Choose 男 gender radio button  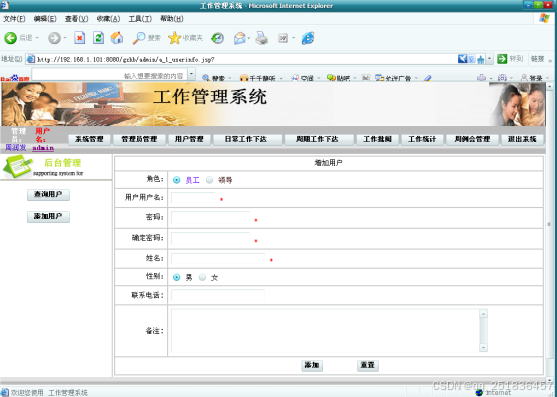tap(177, 277)
